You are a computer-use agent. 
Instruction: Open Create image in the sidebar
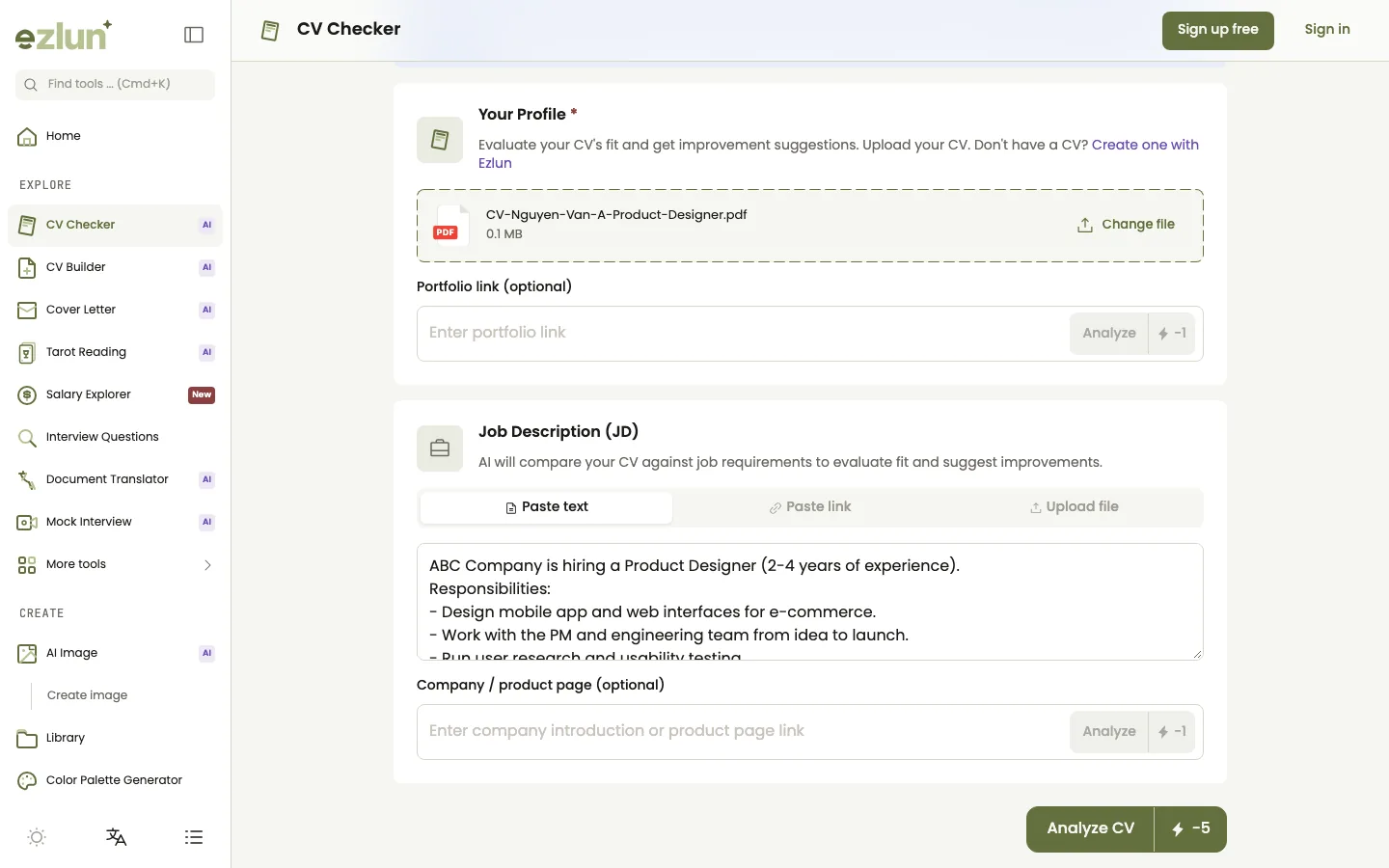(x=87, y=695)
